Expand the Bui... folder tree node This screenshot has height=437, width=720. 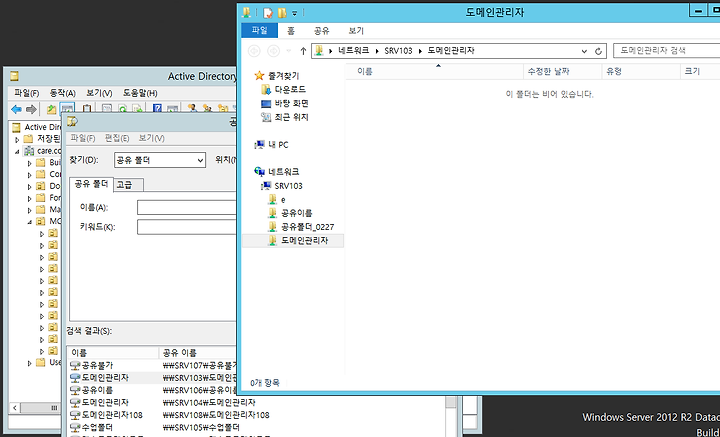[x=29, y=162]
